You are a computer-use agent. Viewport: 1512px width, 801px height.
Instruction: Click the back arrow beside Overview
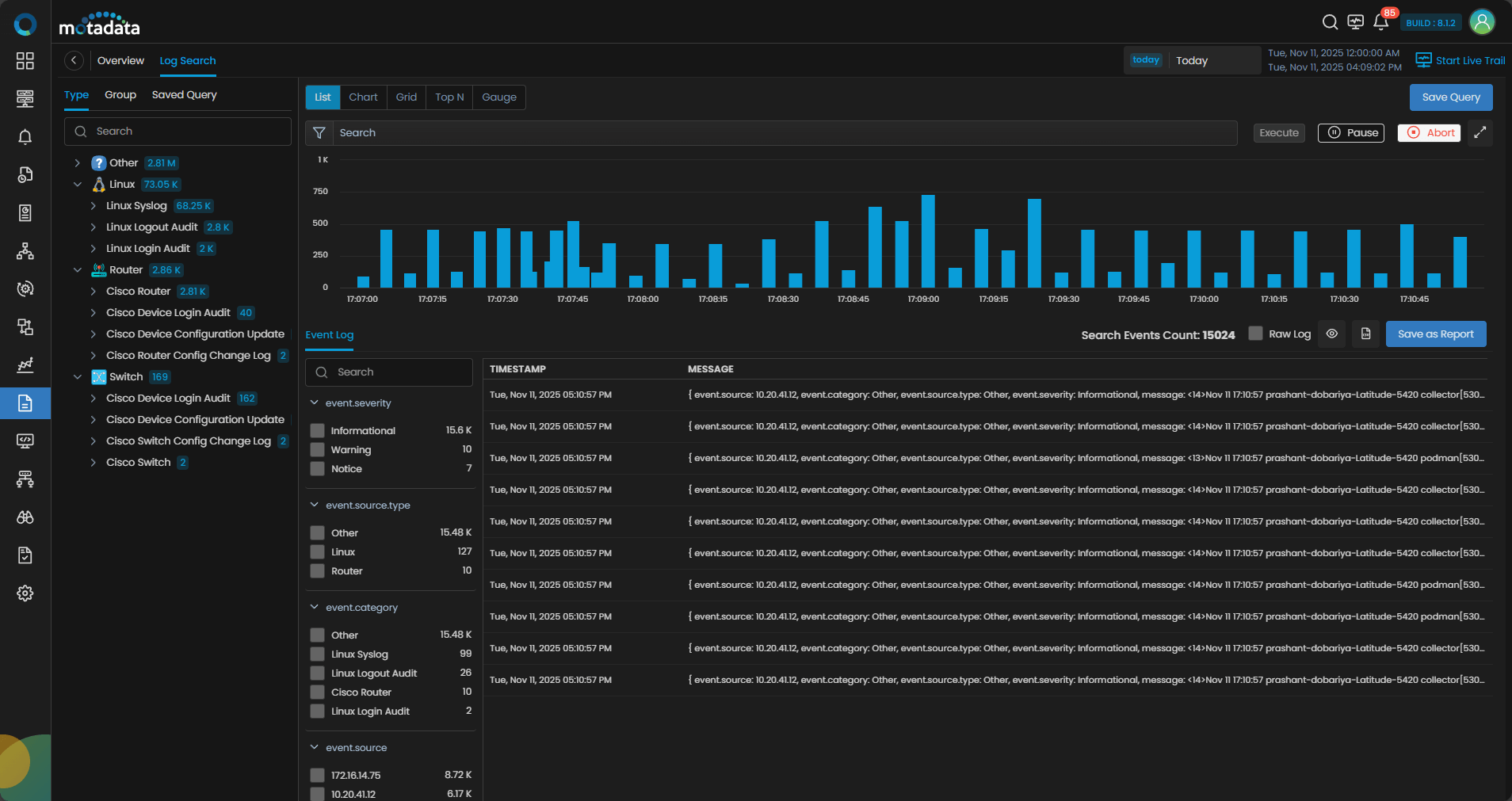click(74, 61)
